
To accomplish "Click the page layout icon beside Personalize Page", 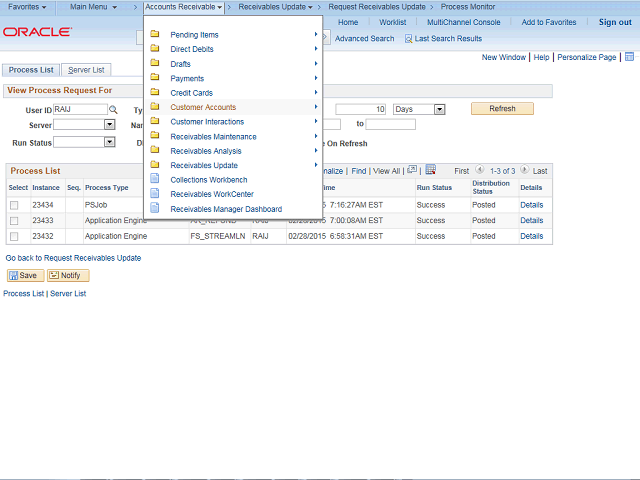I will (x=629, y=57).
